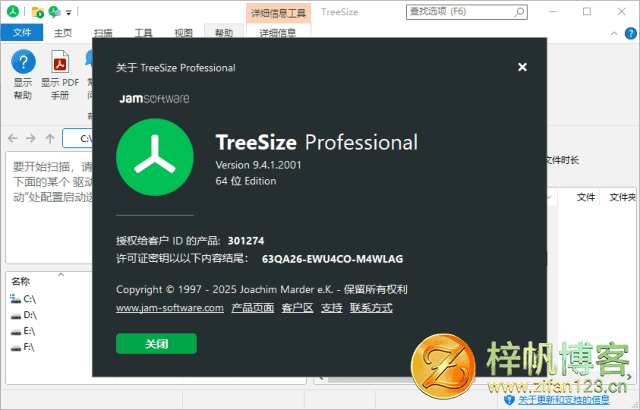Viewport: 640px width, 410px height.
Task: Switch to the 视图 ribbon tab
Action: (183, 33)
